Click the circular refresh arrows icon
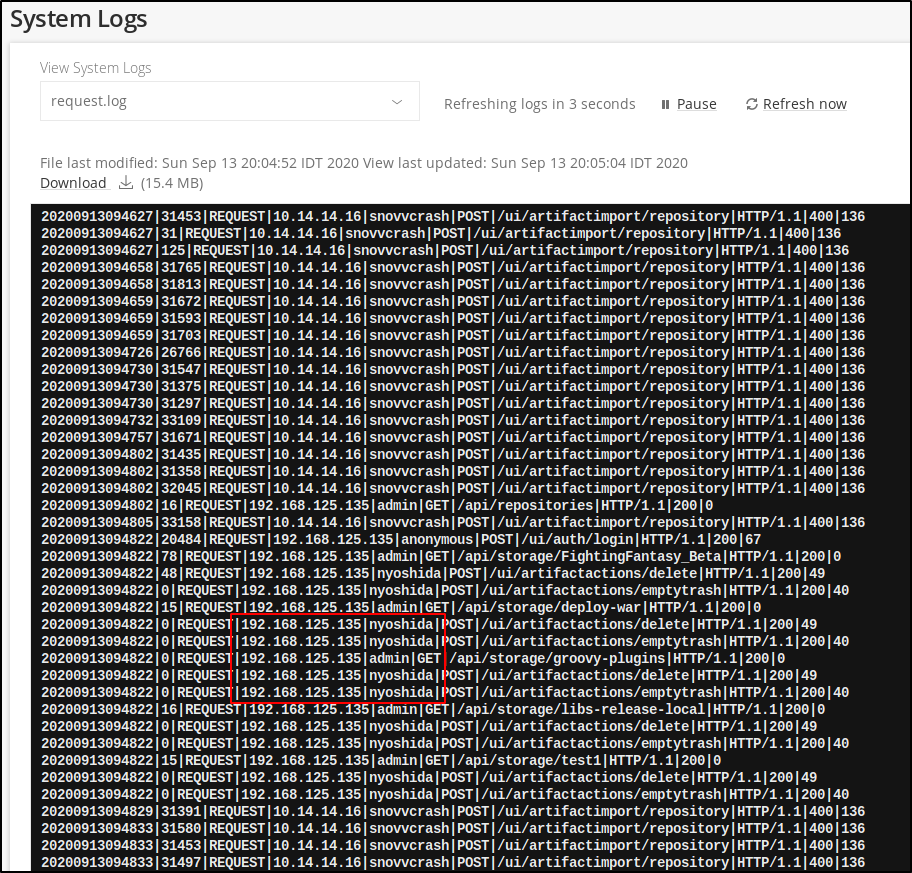This screenshot has height=873, width=912. (x=752, y=104)
